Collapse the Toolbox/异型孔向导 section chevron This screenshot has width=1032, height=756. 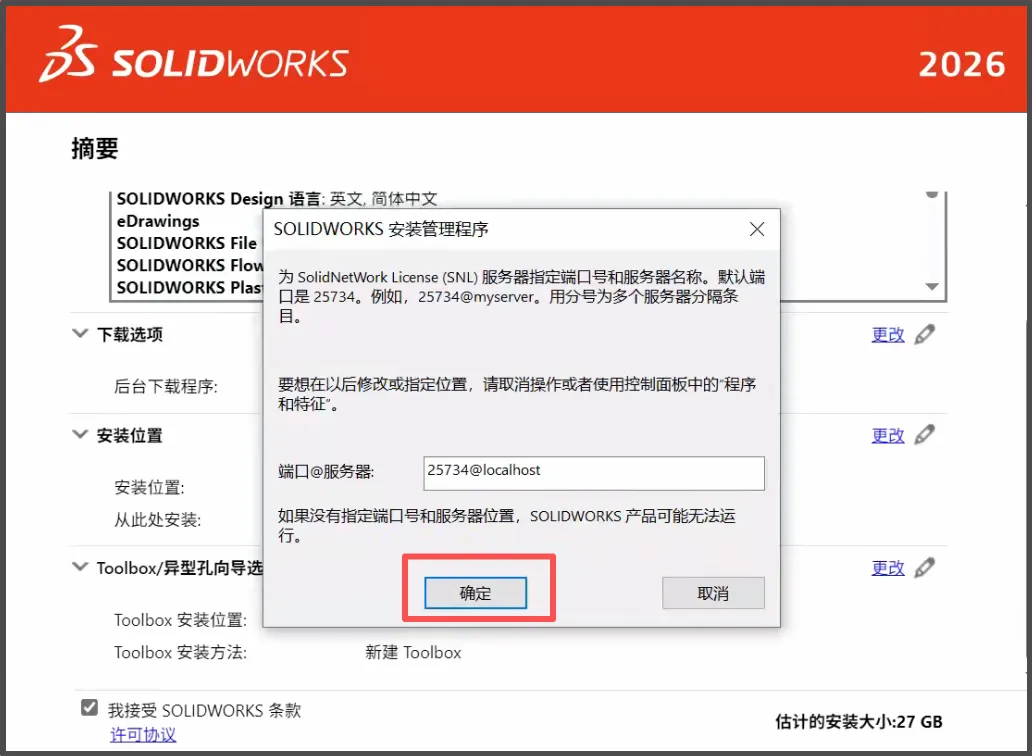click(80, 567)
